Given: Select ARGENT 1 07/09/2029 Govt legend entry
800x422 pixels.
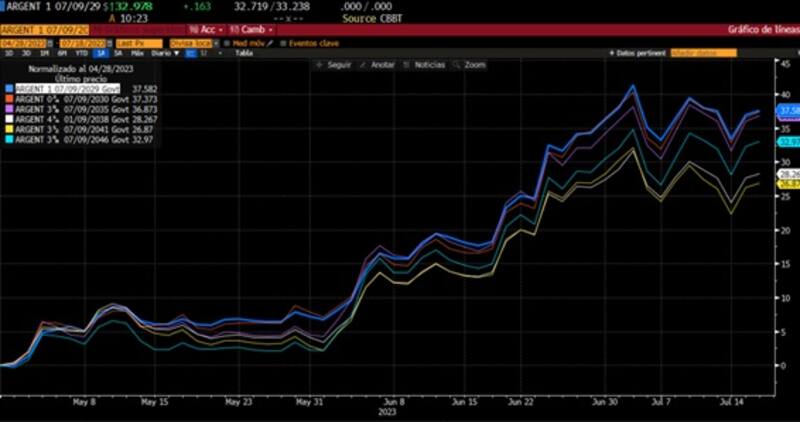Looking at the screenshot, I should (x=70, y=88).
